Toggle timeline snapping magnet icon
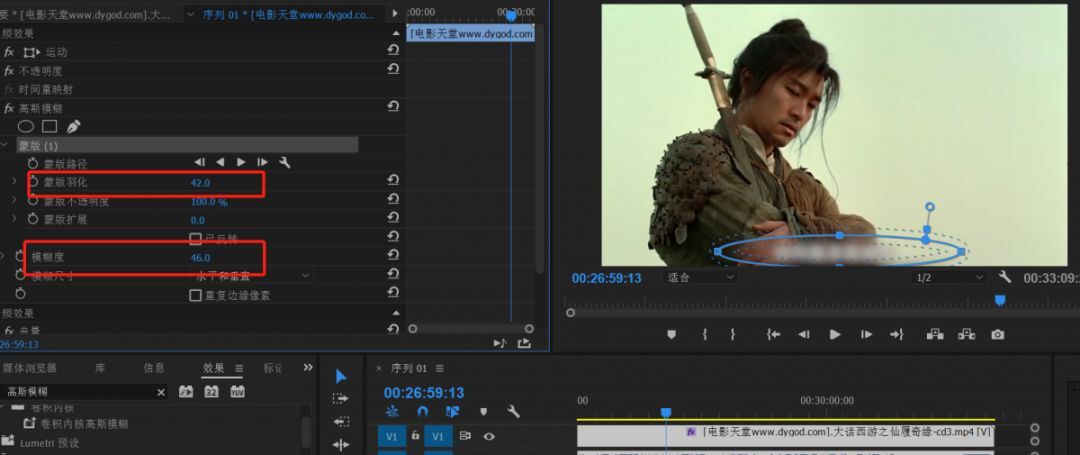 pyautogui.click(x=422, y=411)
